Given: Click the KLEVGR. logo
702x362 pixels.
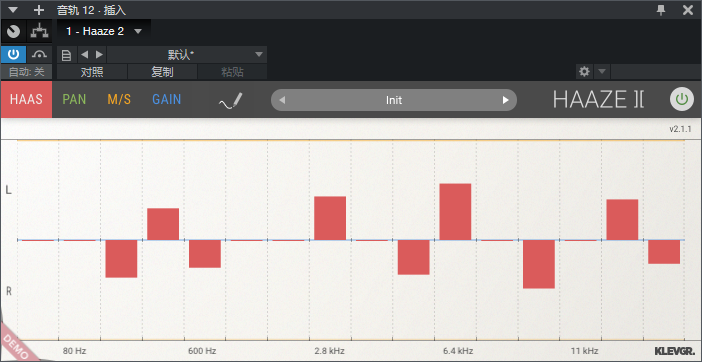Looking at the screenshot, I should (675, 350).
